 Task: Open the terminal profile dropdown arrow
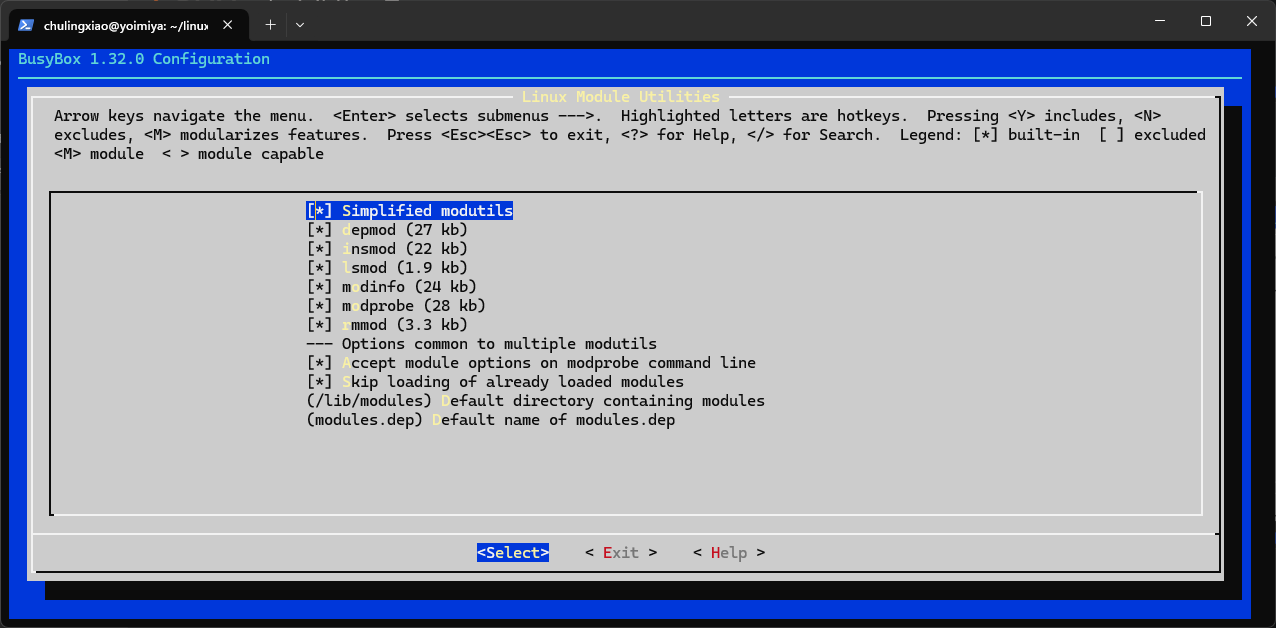(x=300, y=24)
